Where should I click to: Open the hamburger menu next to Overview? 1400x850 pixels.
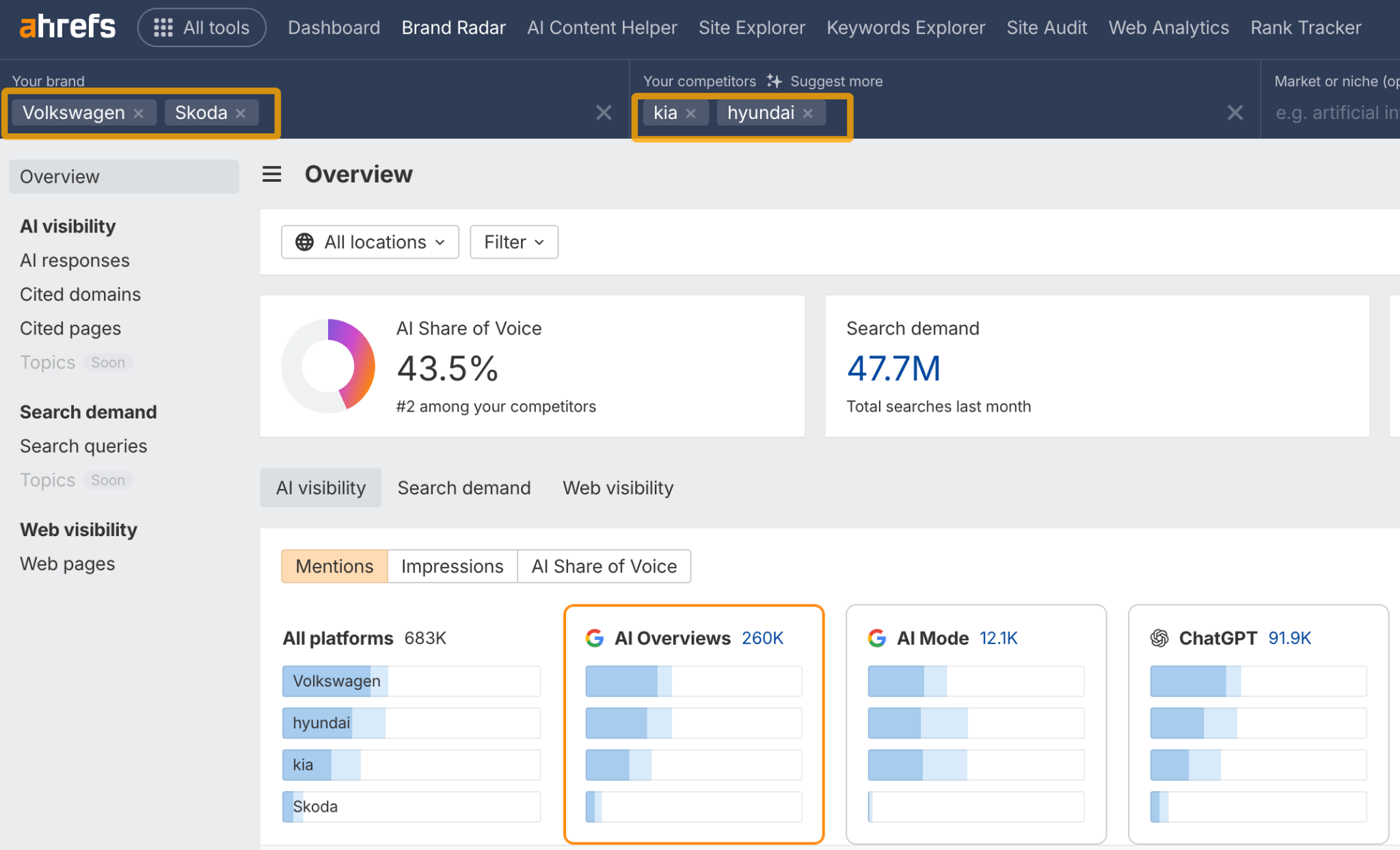tap(271, 174)
